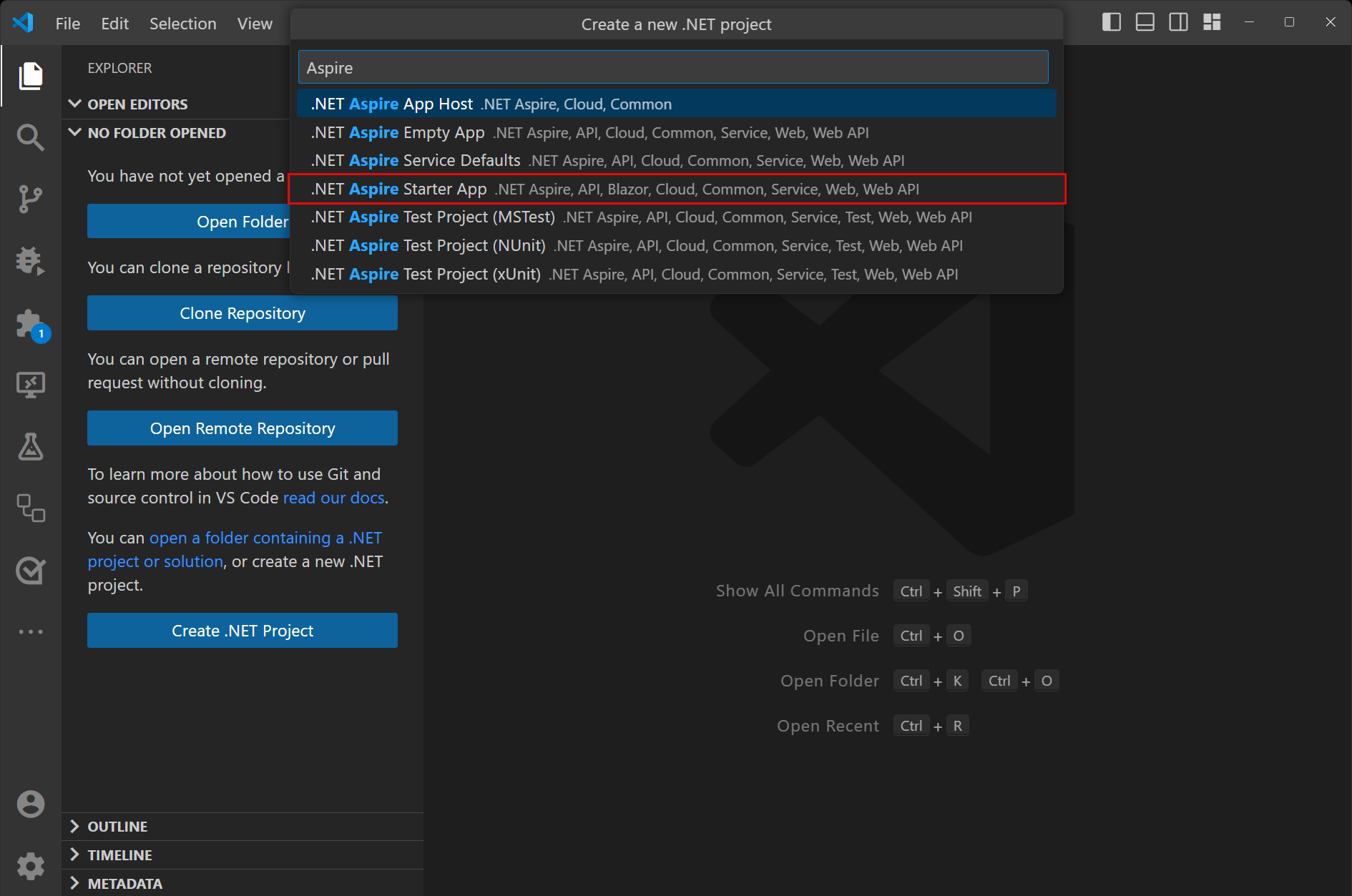This screenshot has width=1352, height=896.
Task: Focus the project template search field
Action: (x=673, y=67)
